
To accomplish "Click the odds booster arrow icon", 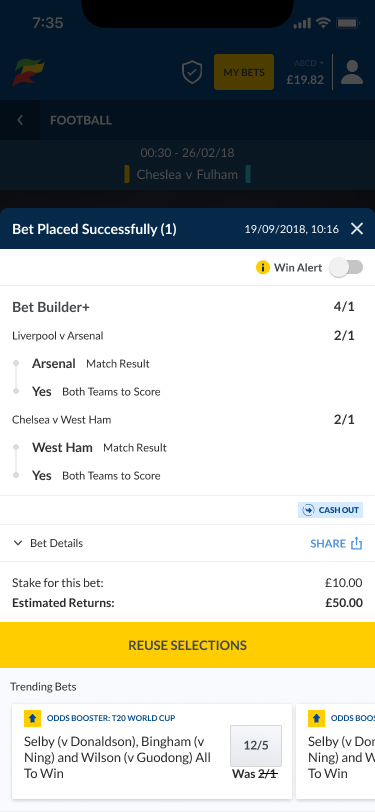I will coord(32,718).
